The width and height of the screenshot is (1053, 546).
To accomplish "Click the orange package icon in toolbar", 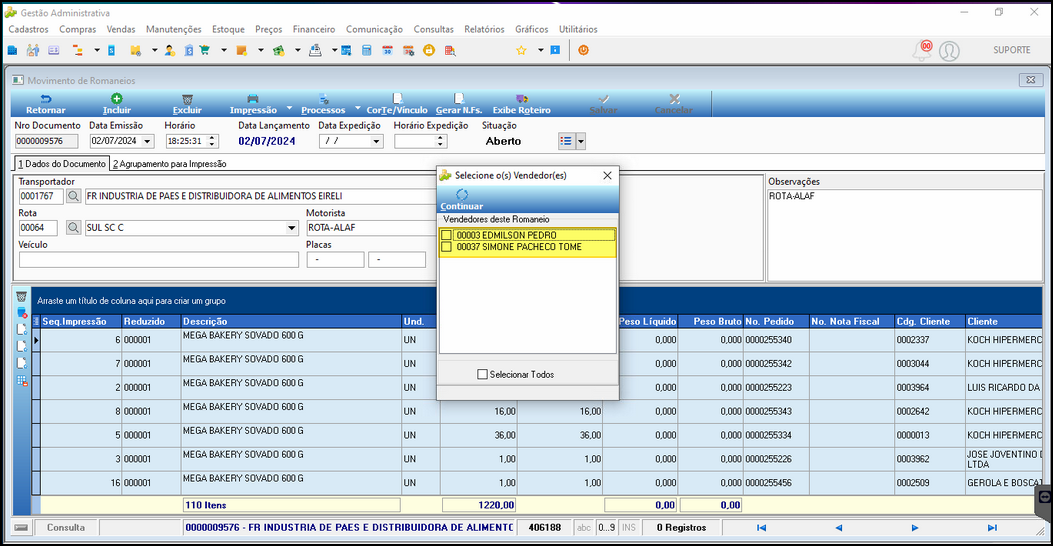I will click(242, 50).
